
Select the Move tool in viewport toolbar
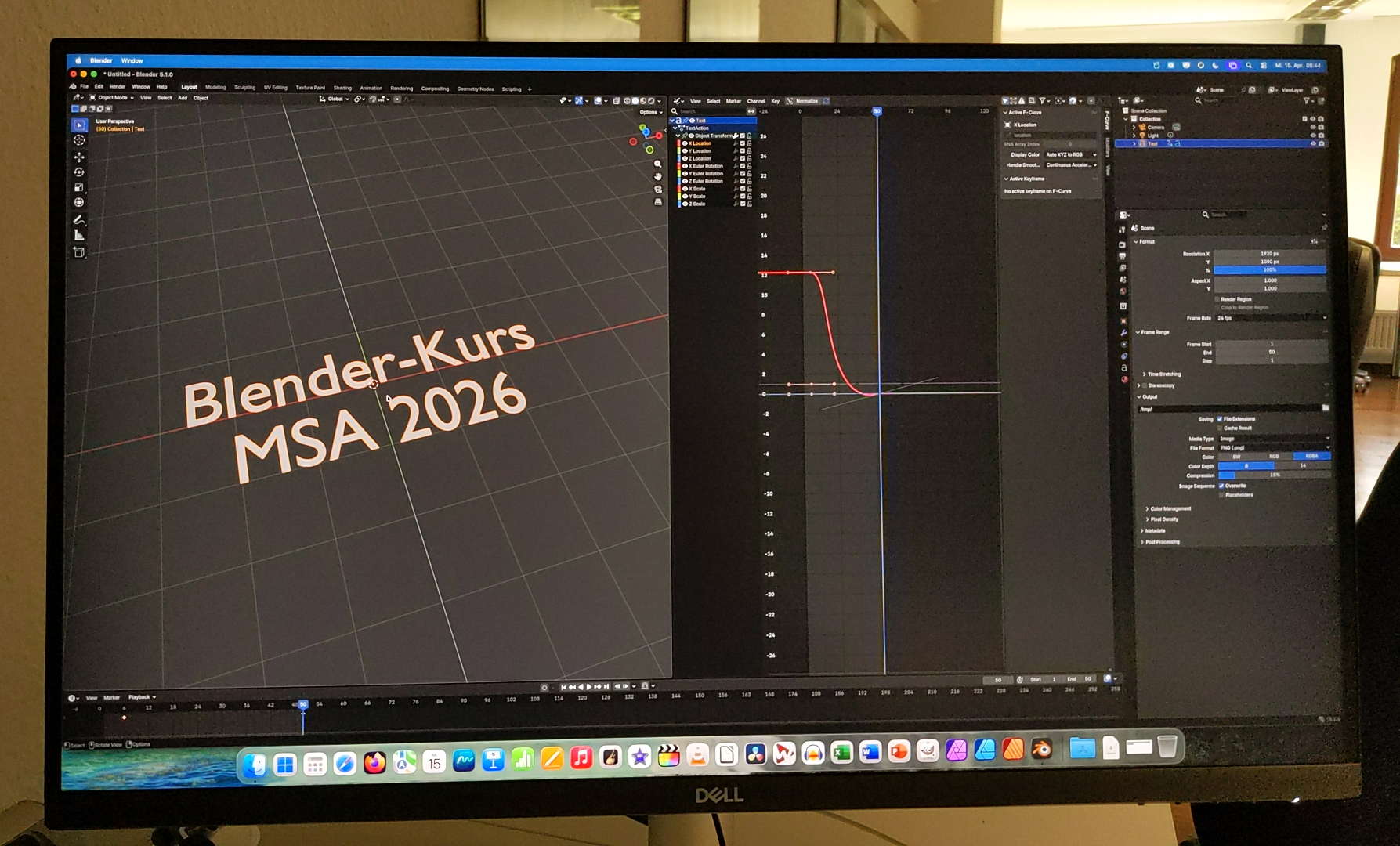(x=79, y=157)
